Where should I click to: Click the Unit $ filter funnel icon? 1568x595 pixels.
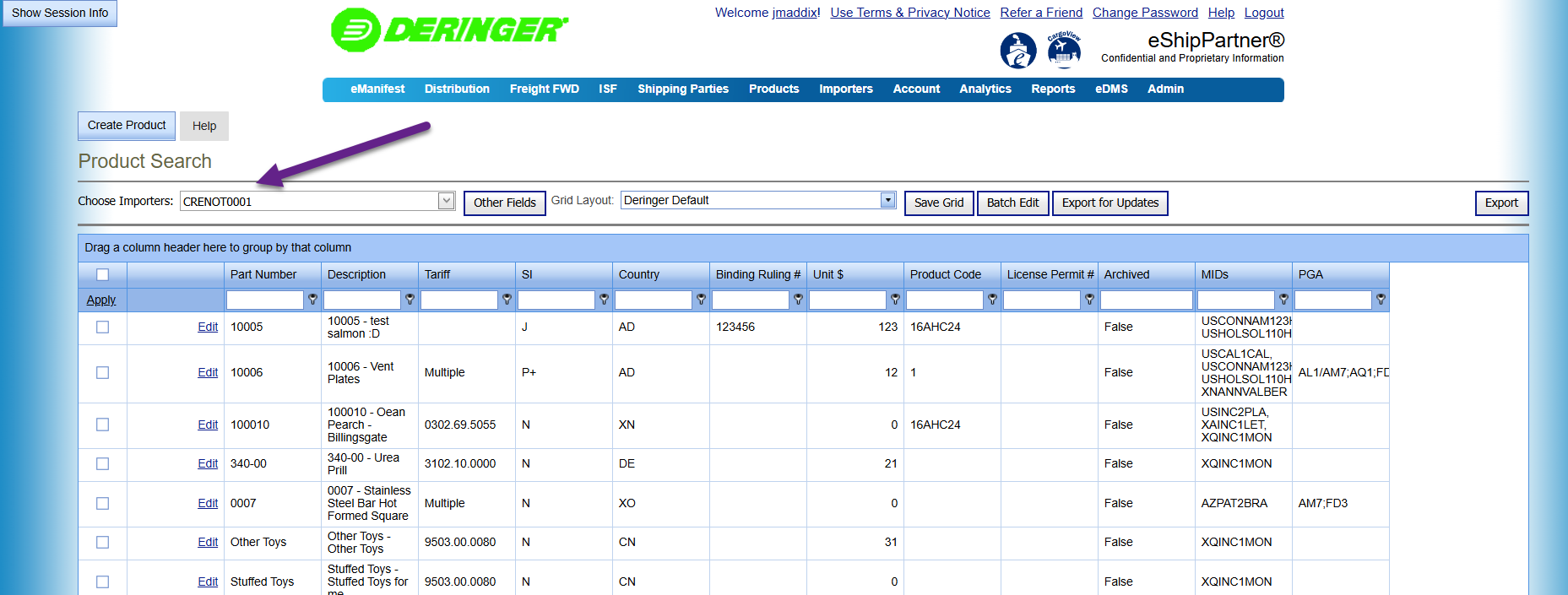895,300
